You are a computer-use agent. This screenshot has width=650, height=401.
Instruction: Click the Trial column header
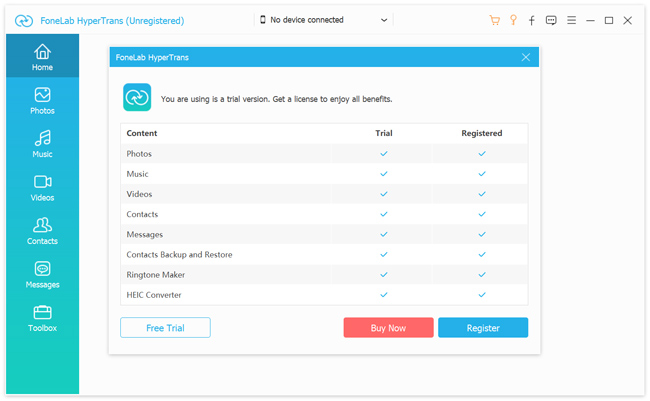point(384,133)
